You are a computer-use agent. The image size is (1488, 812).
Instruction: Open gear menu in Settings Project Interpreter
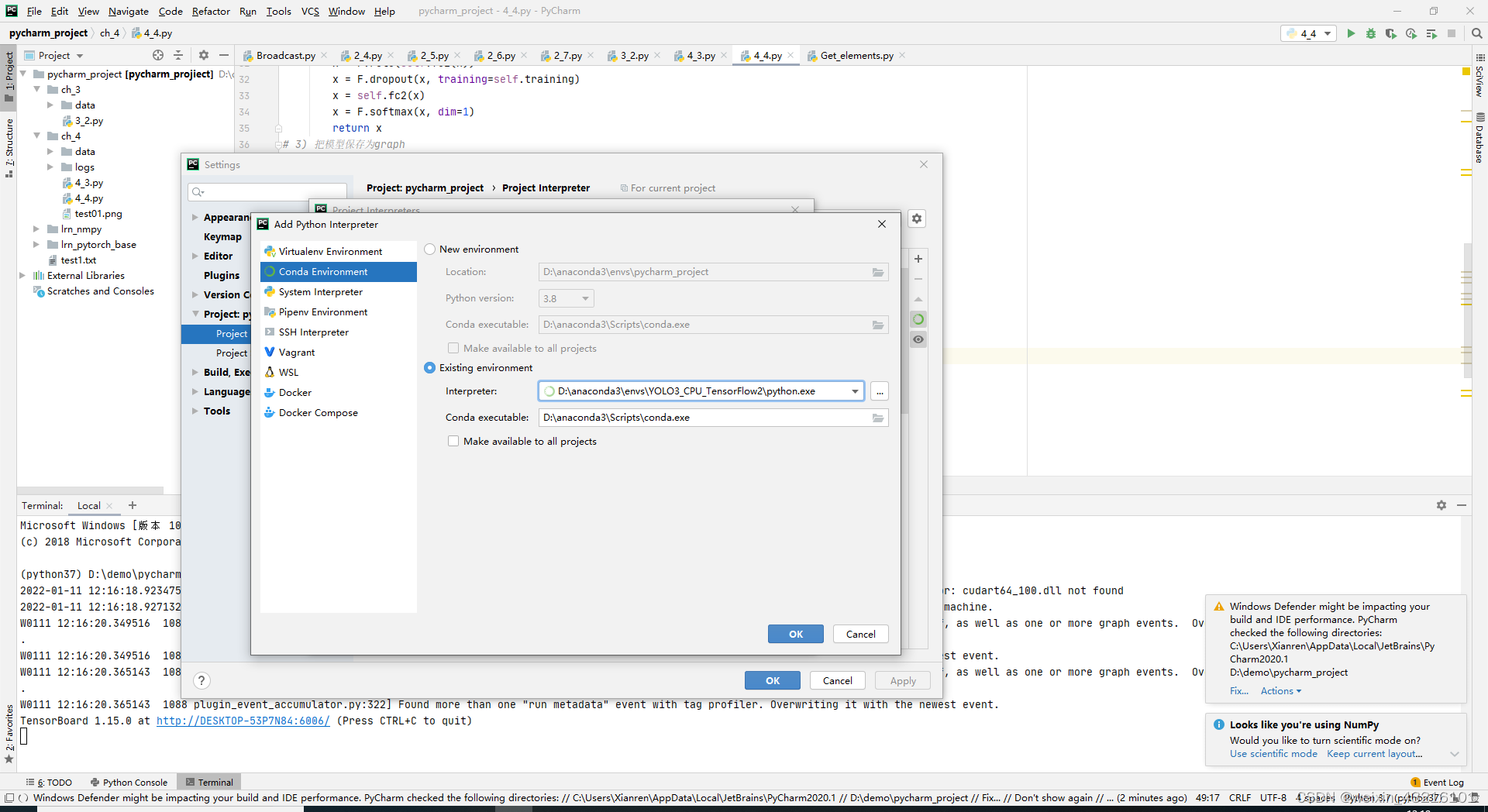[x=917, y=218]
